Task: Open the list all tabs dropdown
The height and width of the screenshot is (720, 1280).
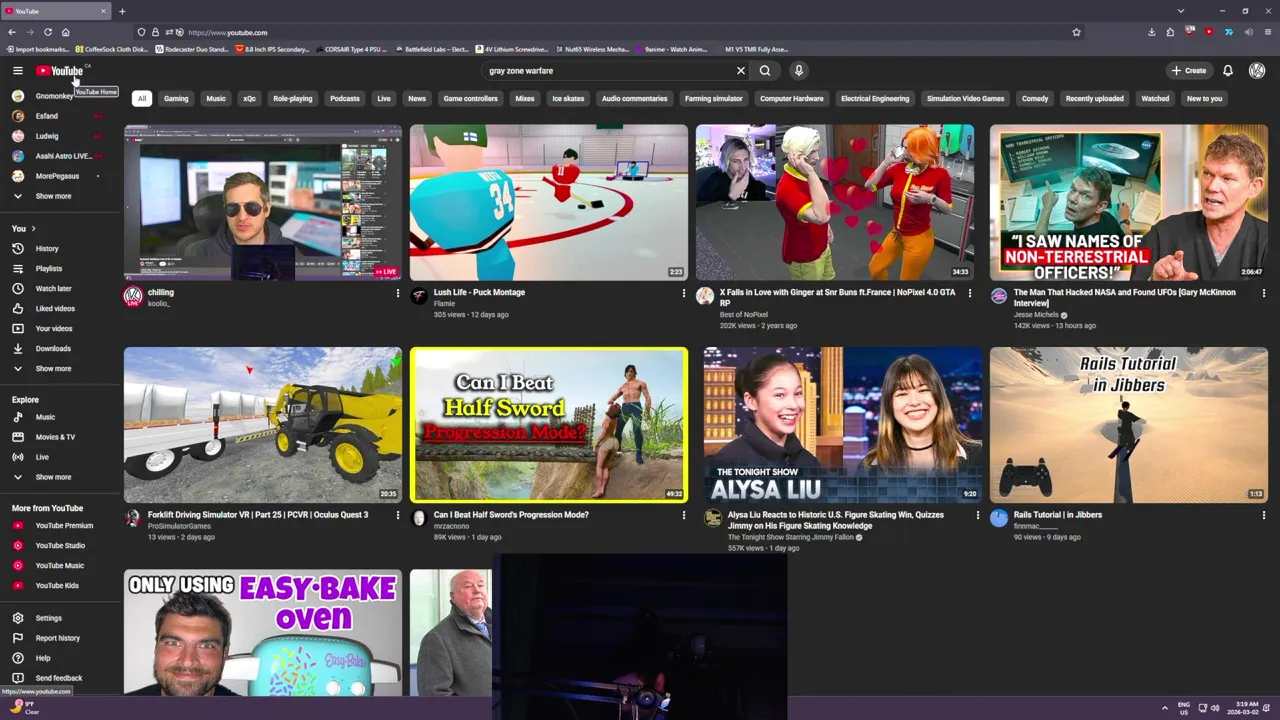Action: (x=1180, y=11)
